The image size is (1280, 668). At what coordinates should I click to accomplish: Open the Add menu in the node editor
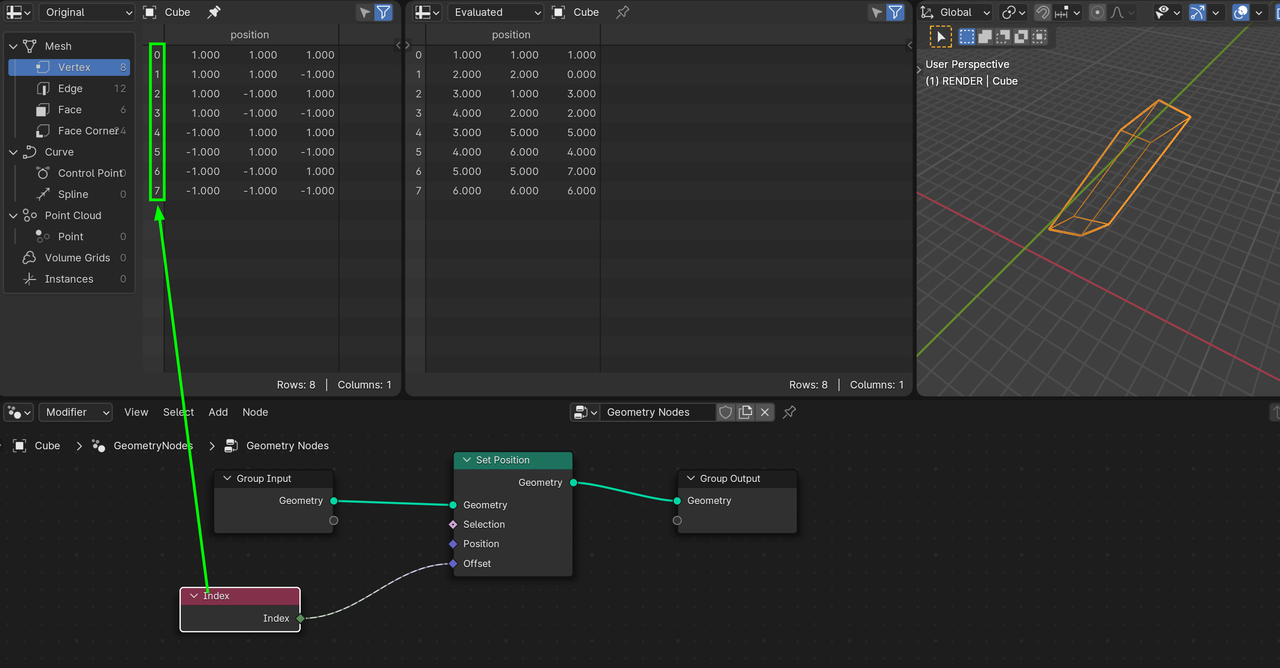[218, 412]
